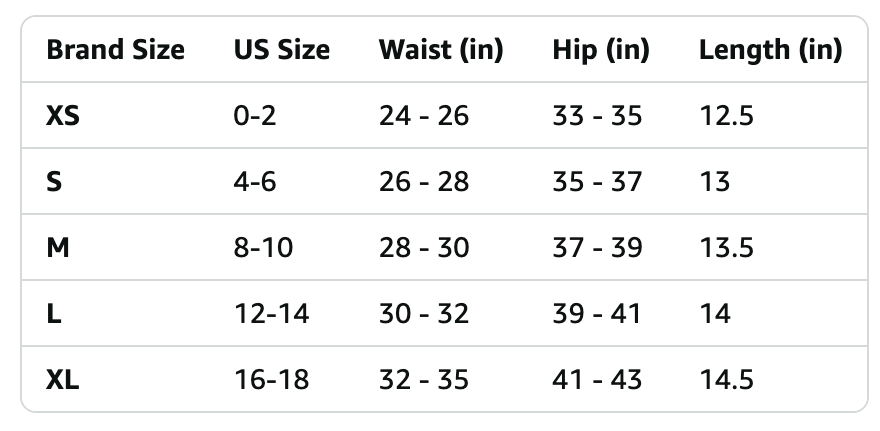This screenshot has height=431, width=880.
Task: Select the S brand size cell
Action: pos(54,182)
